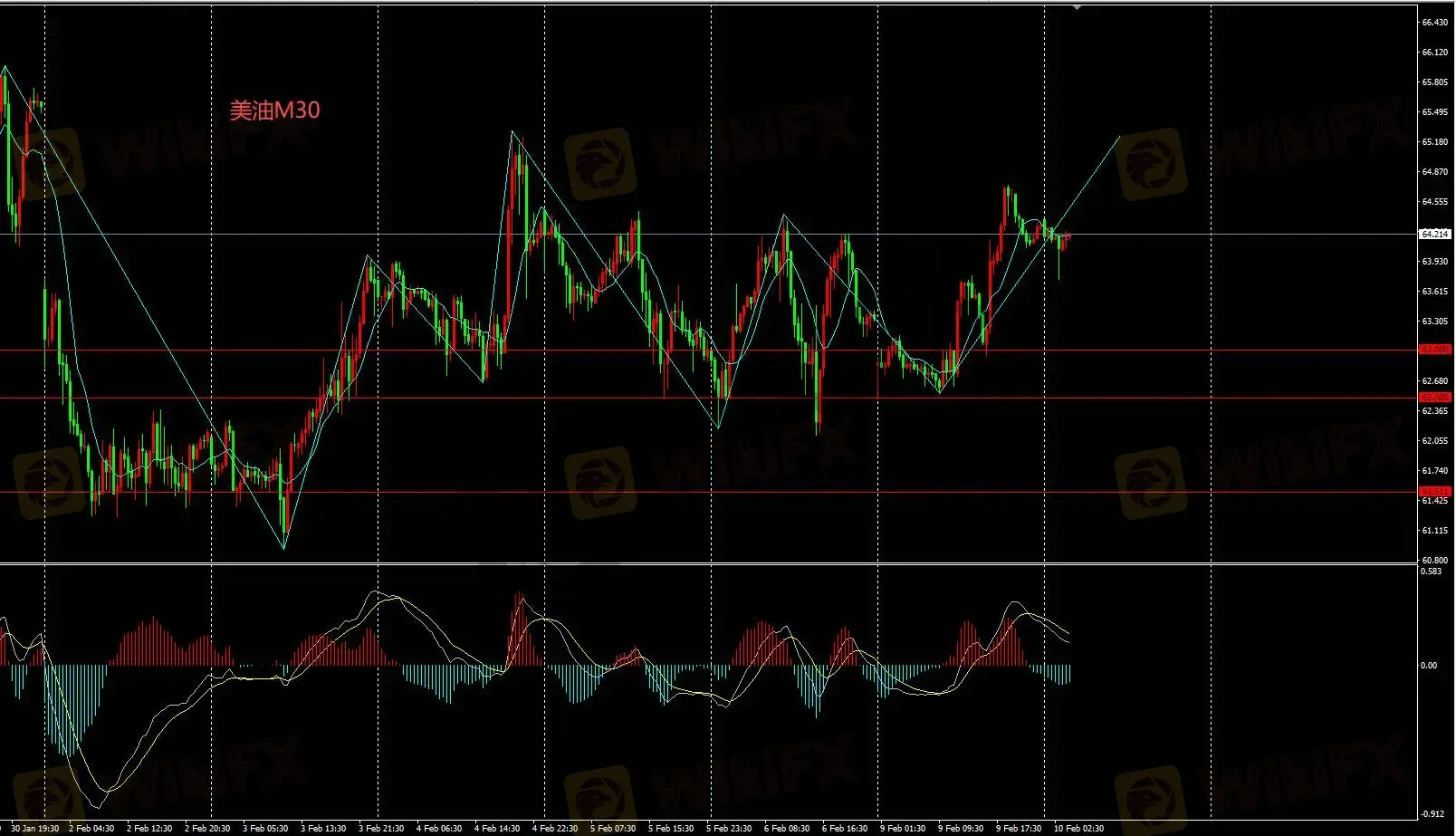1456x836 pixels.
Task: Click the 66.430 price scale label
Action: [1434, 23]
